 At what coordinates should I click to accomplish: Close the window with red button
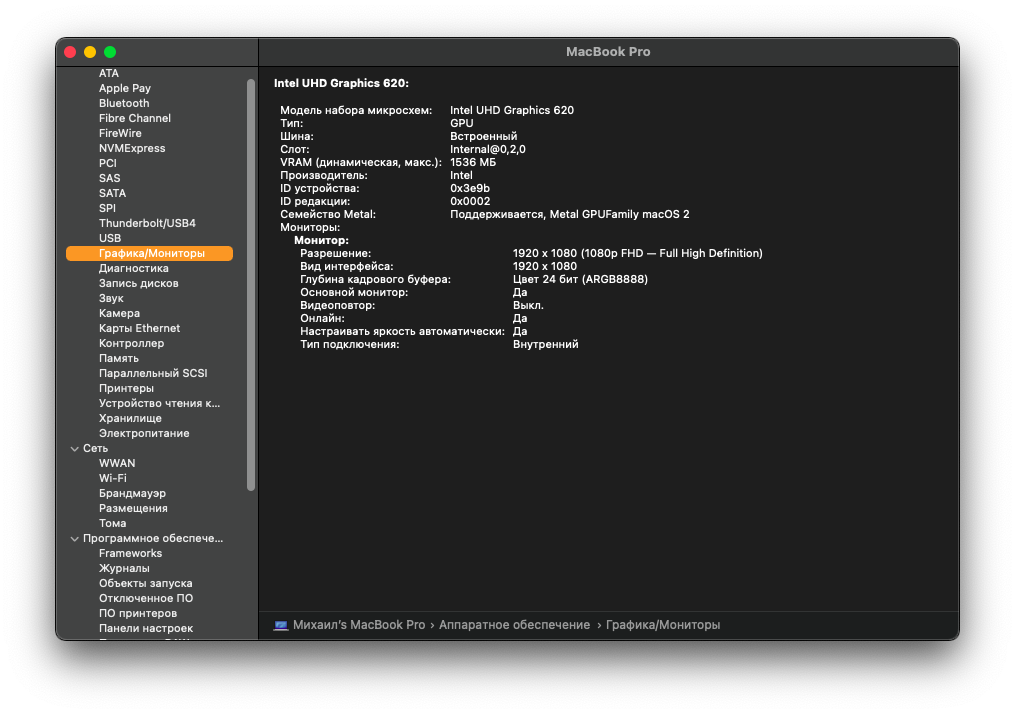[x=70, y=52]
